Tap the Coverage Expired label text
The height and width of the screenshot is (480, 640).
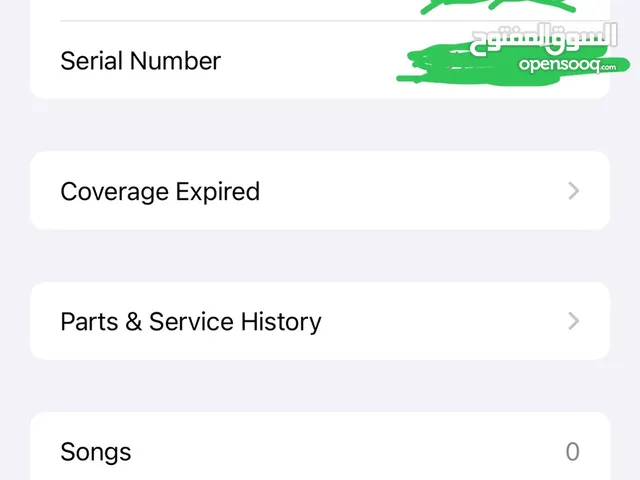tap(160, 191)
